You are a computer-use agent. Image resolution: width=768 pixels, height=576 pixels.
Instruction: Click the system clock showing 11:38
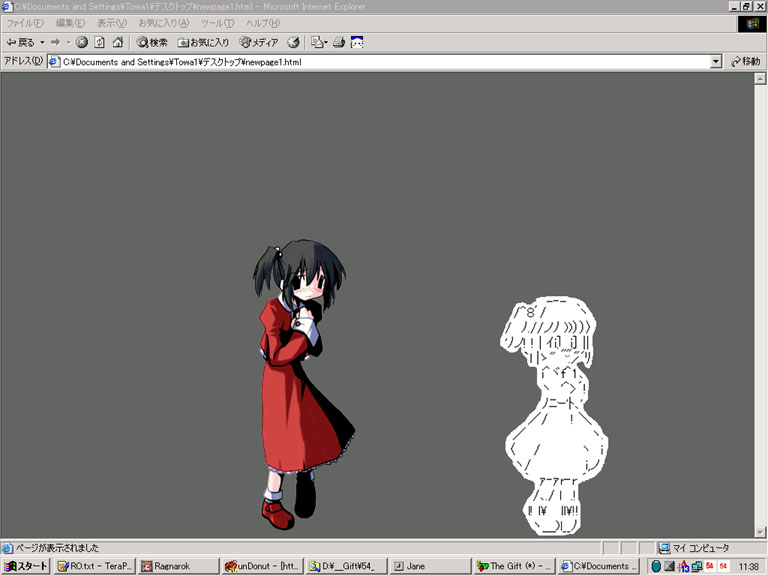click(748, 567)
